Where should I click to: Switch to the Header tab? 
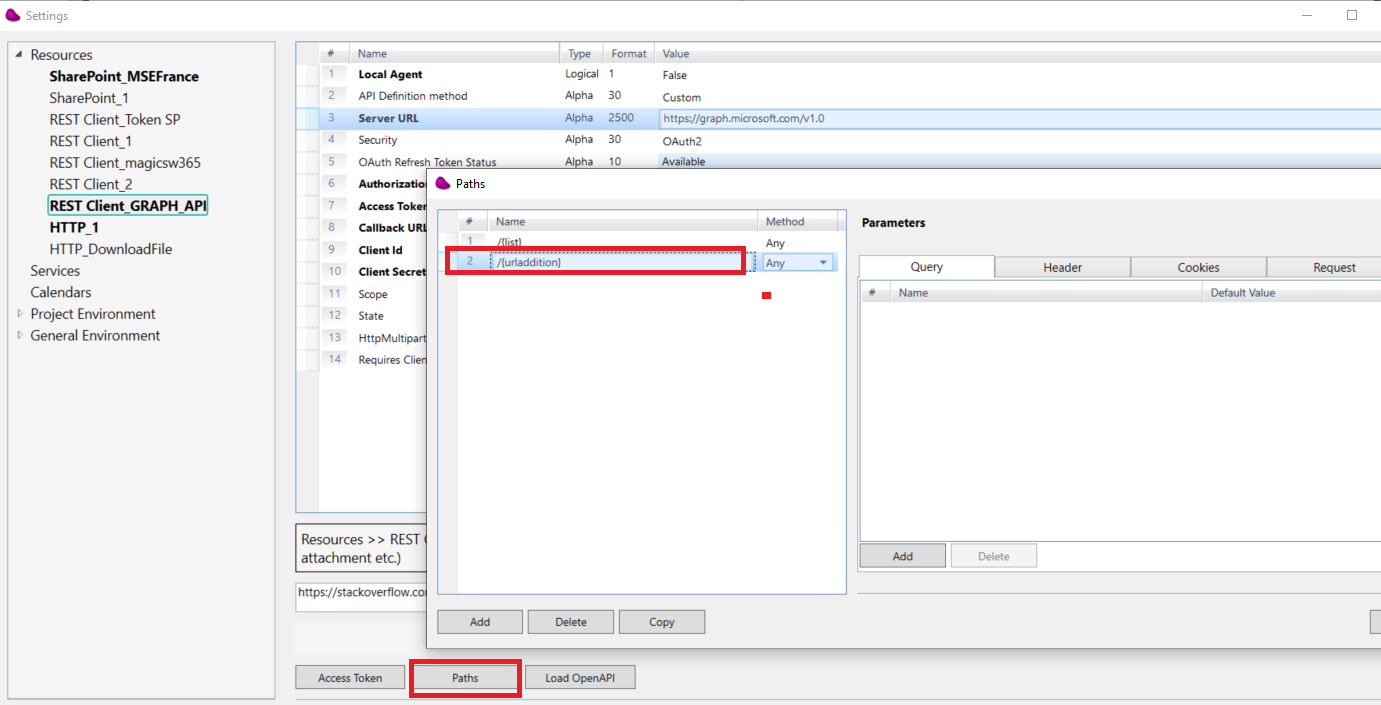(1062, 266)
